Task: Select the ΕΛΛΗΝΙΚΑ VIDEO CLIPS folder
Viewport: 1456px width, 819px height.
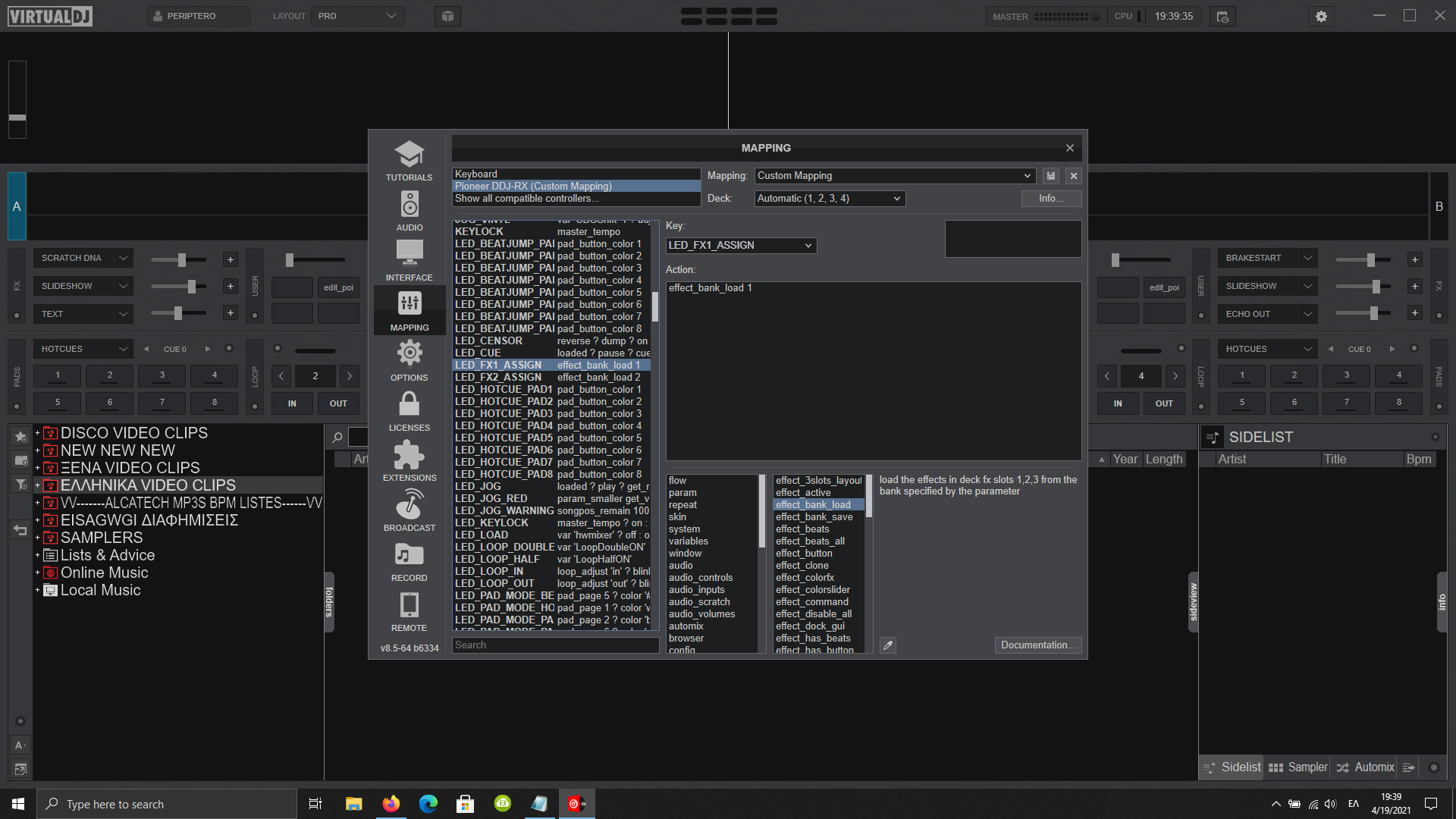Action: coord(179,485)
